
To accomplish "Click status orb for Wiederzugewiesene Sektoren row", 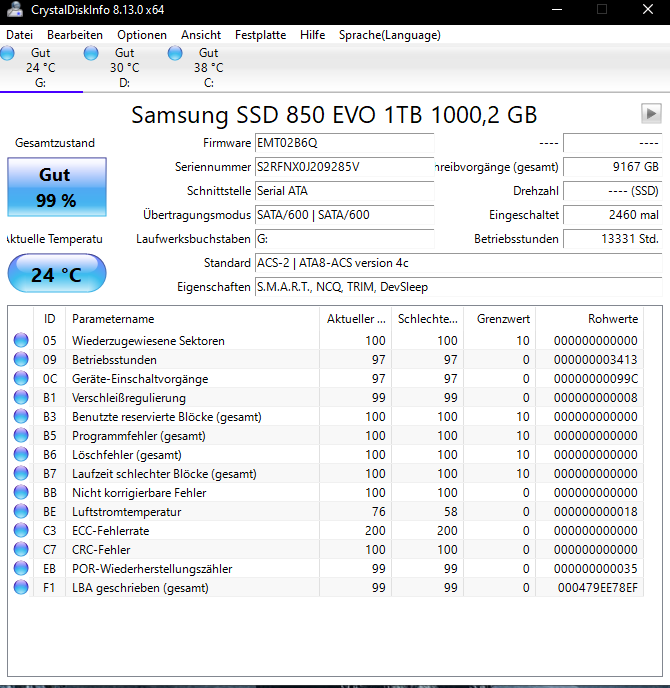I will tap(21, 340).
